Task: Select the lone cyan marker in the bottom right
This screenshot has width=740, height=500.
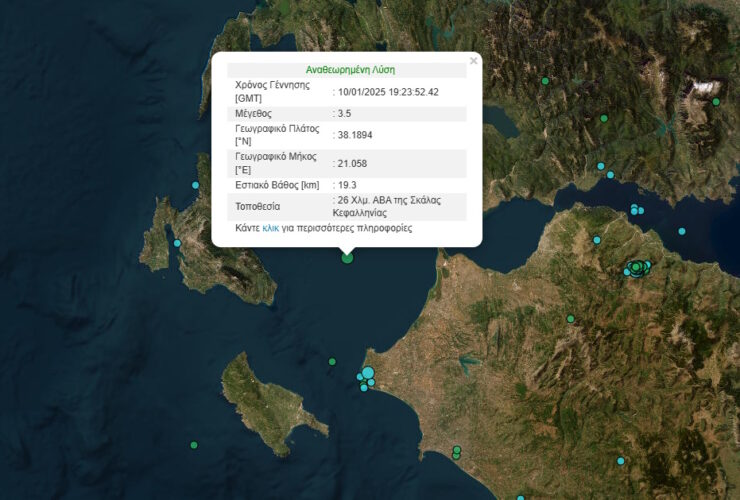Action: coord(620,461)
